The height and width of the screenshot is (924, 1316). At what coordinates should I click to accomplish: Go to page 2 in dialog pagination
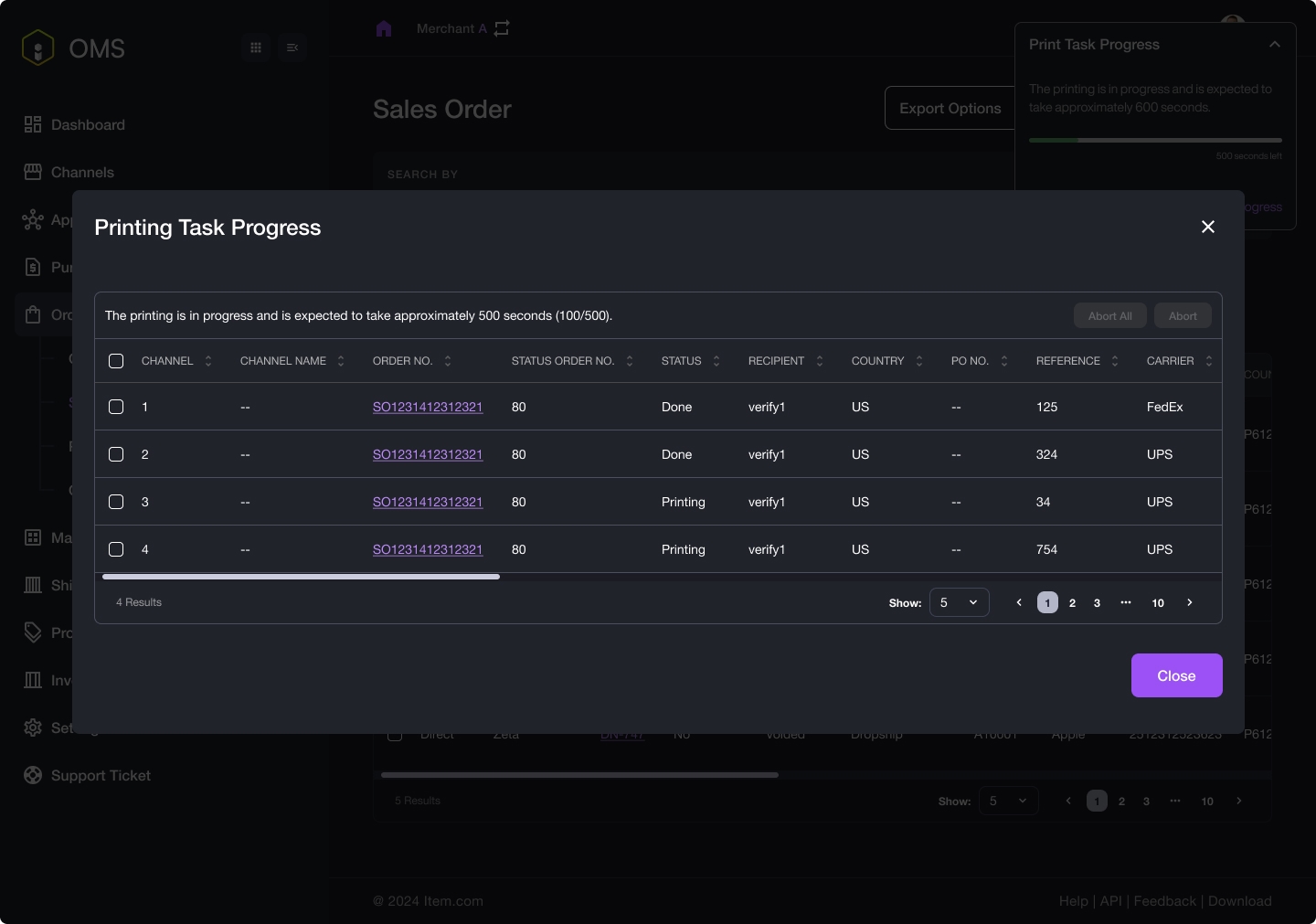[x=1072, y=603]
